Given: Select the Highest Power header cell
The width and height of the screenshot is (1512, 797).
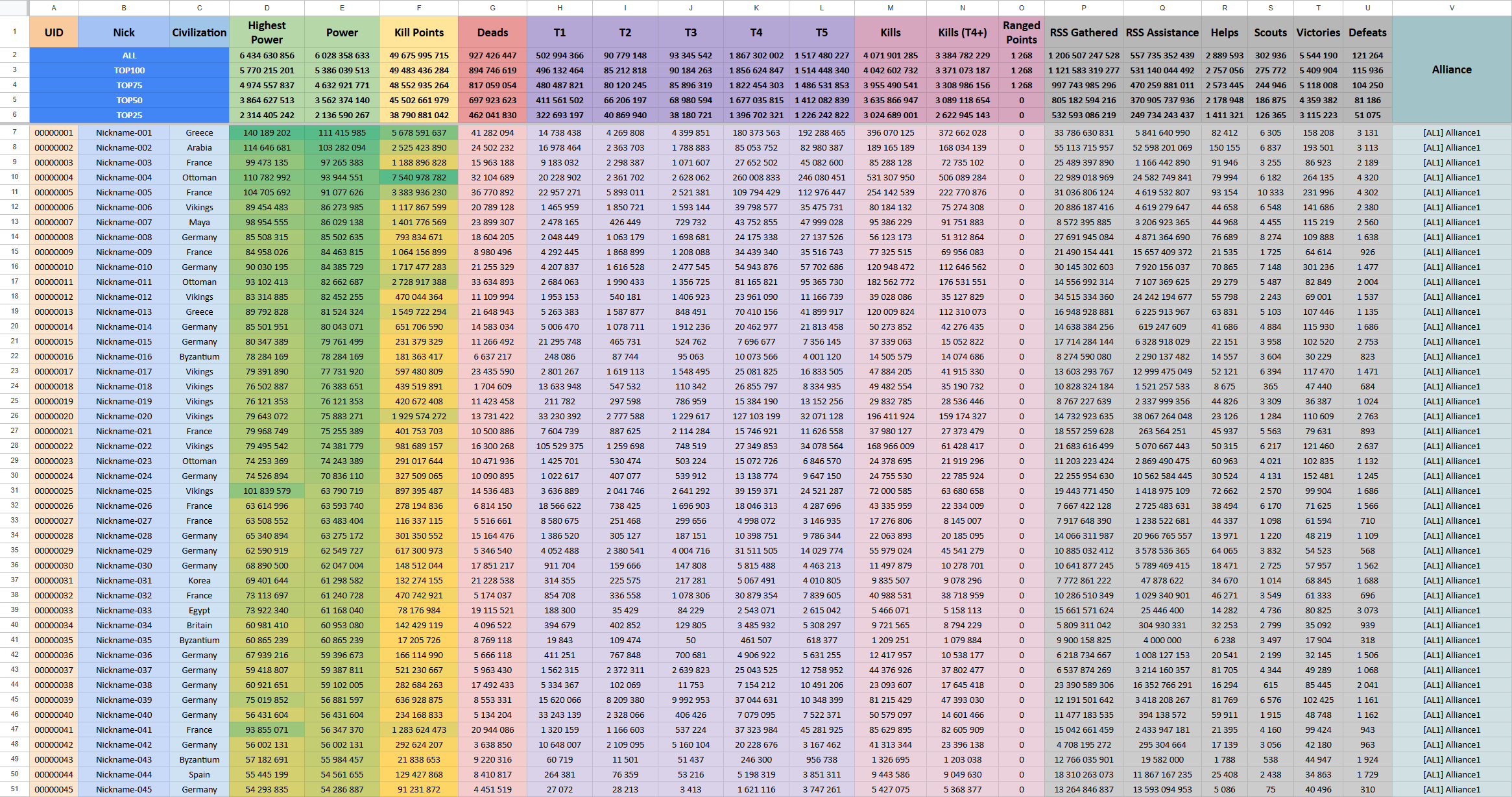Looking at the screenshot, I should pos(267,32).
